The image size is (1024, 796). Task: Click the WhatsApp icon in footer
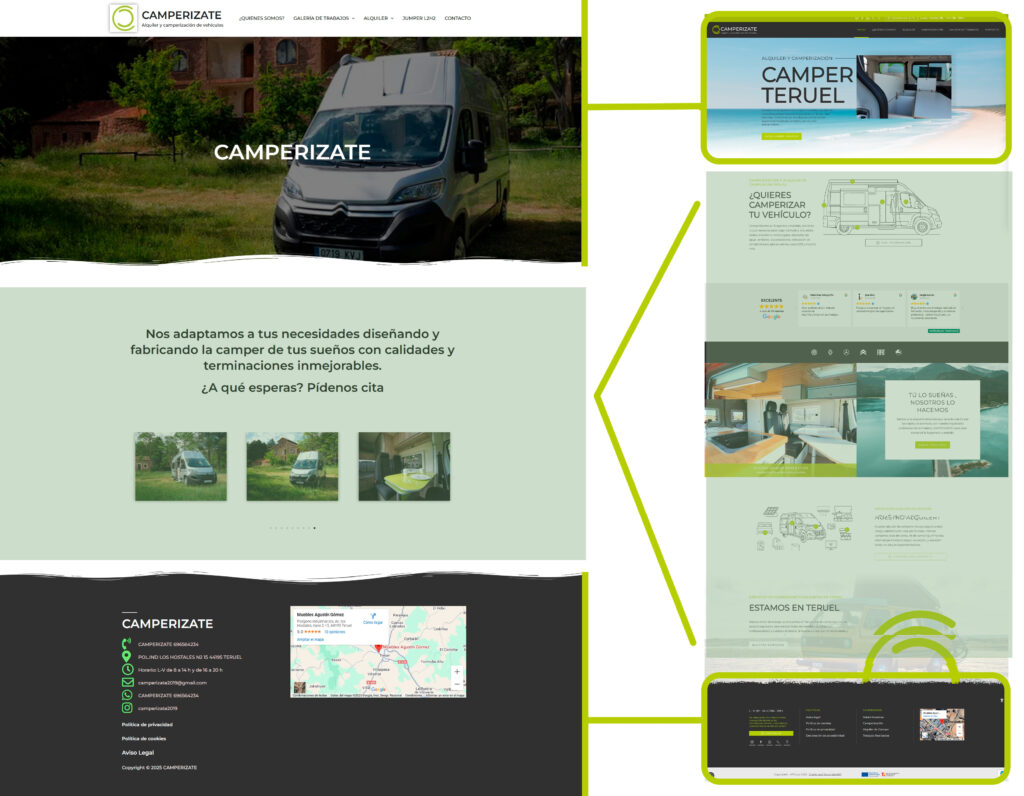127,695
